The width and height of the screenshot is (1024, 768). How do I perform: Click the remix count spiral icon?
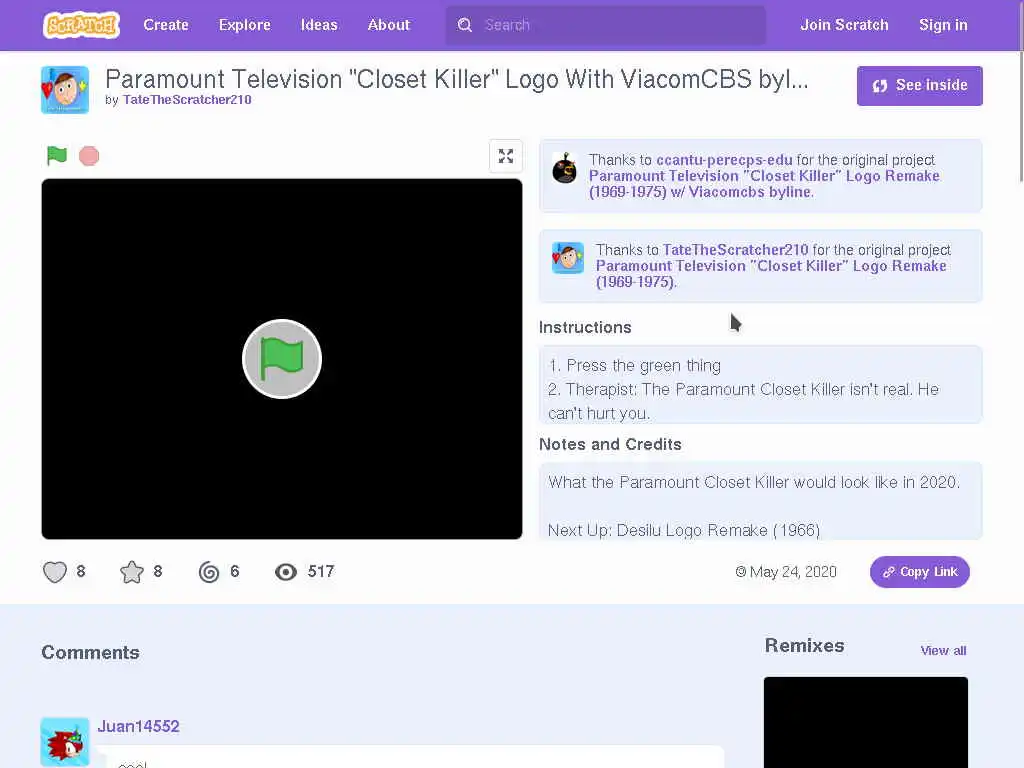[209, 572]
